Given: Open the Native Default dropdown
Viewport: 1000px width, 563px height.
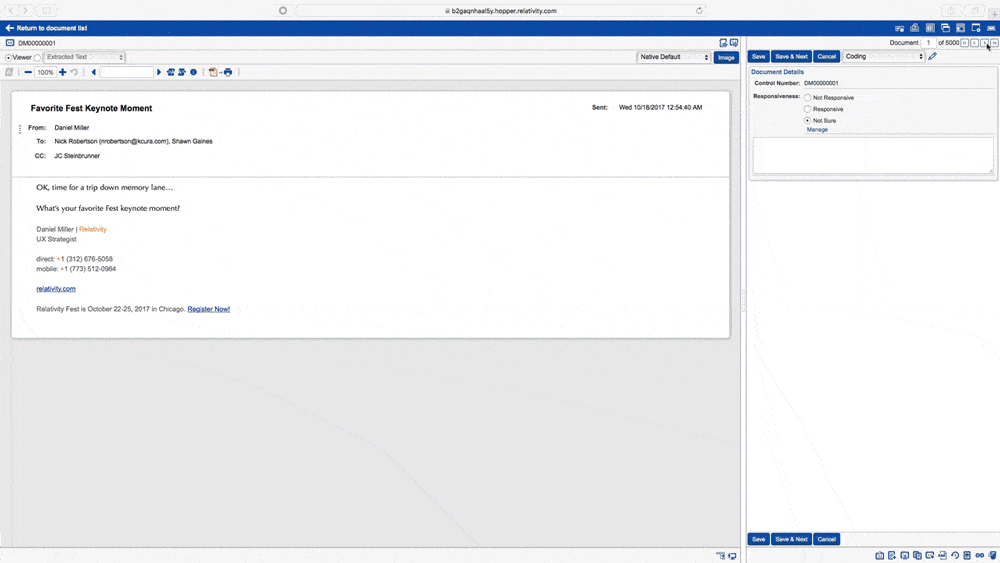Looking at the screenshot, I should pyautogui.click(x=674, y=57).
